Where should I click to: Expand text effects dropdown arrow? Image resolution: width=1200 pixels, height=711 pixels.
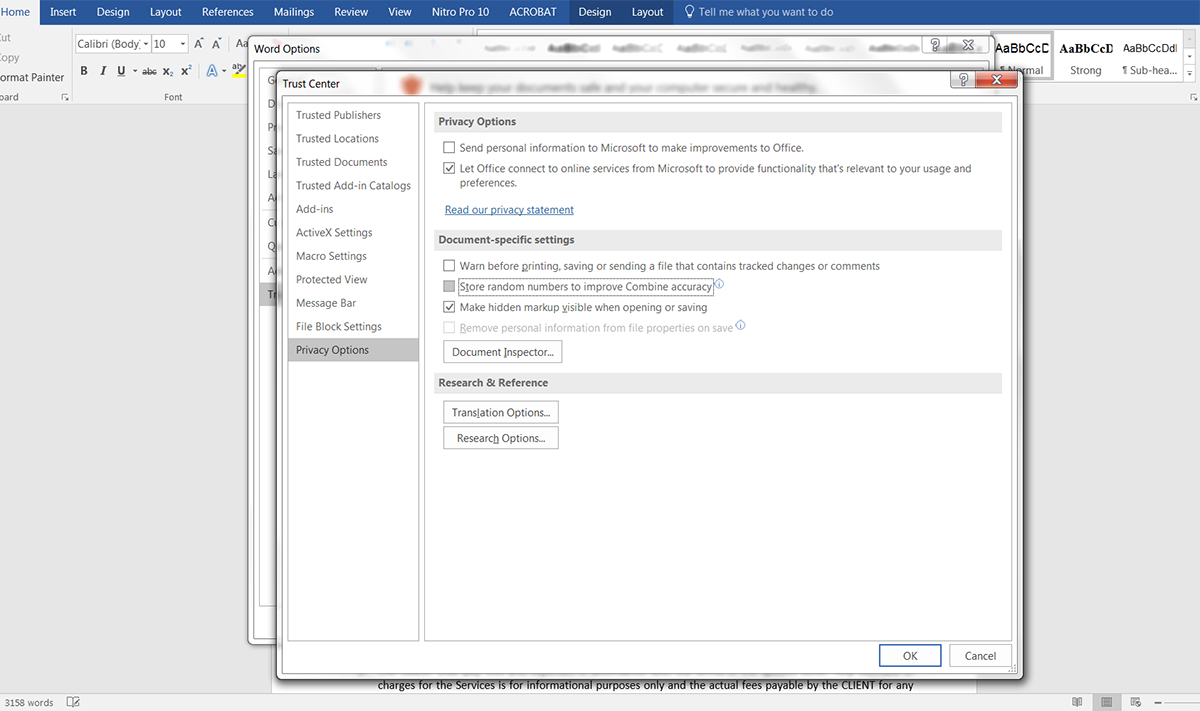coord(223,71)
